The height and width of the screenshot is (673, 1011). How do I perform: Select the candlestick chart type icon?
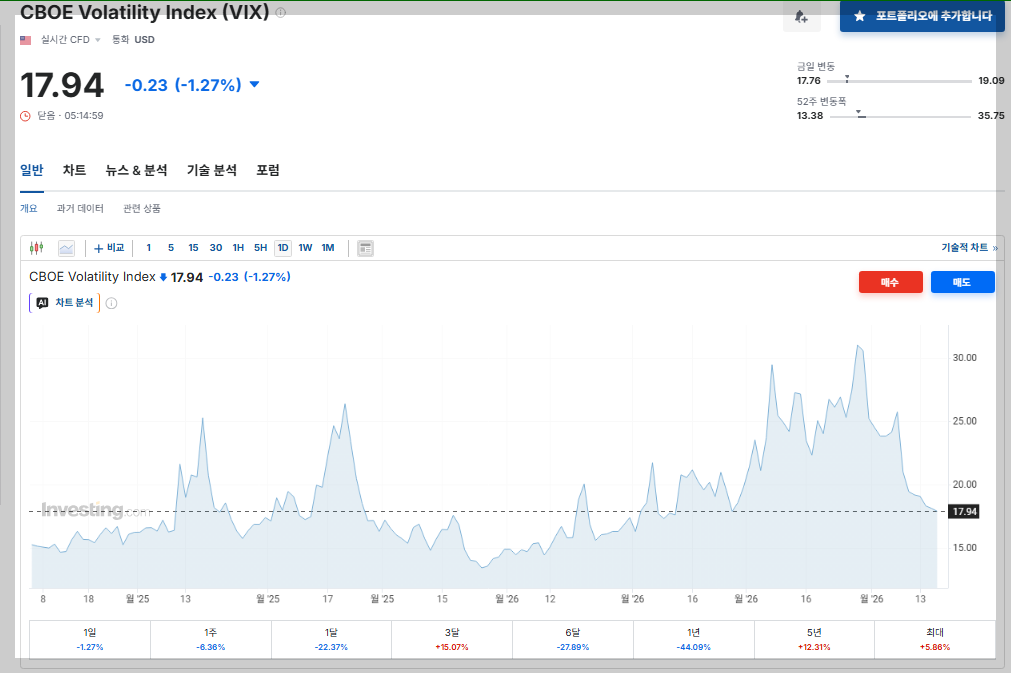(37, 248)
